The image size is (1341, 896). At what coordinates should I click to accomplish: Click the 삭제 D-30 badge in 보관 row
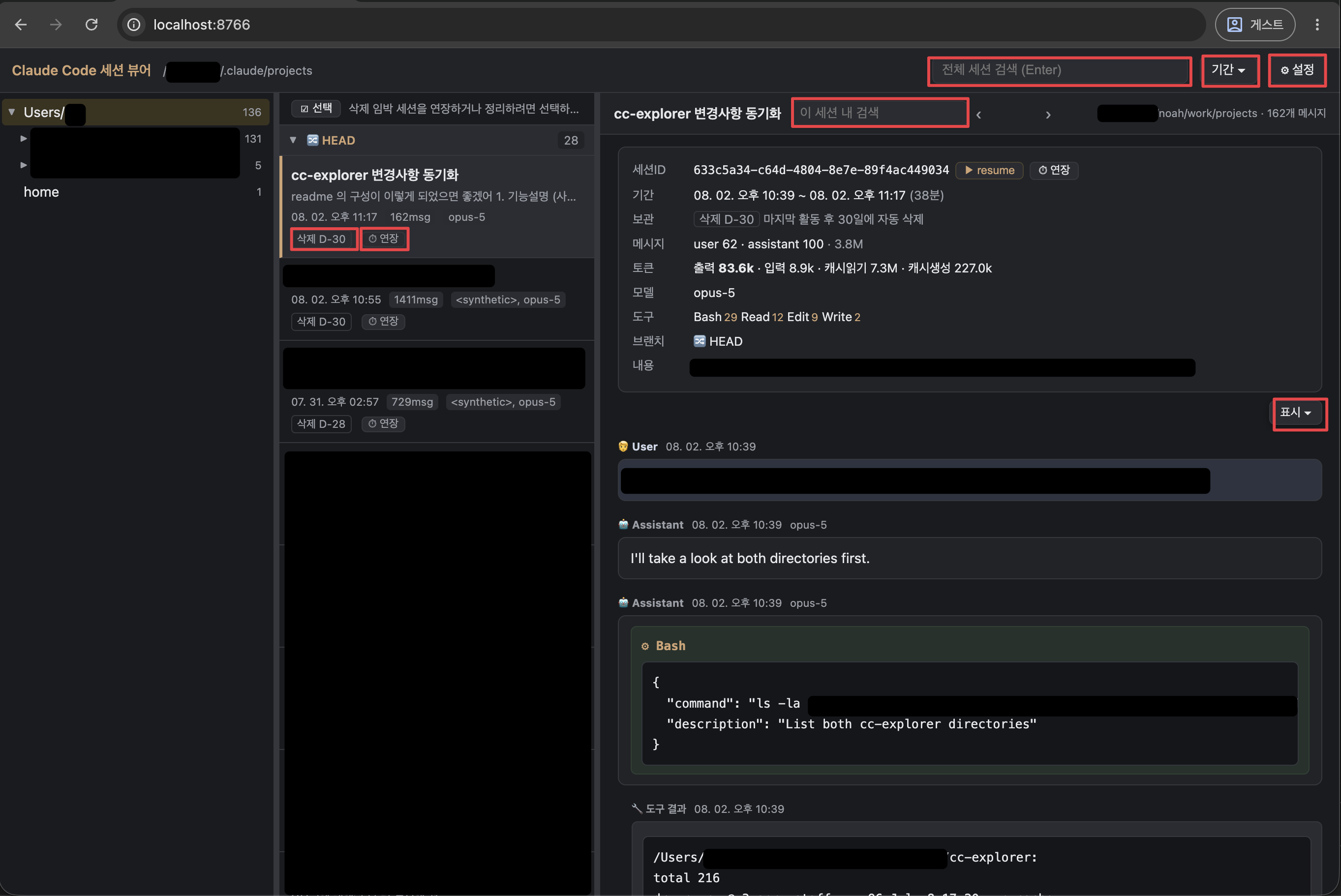click(727, 219)
